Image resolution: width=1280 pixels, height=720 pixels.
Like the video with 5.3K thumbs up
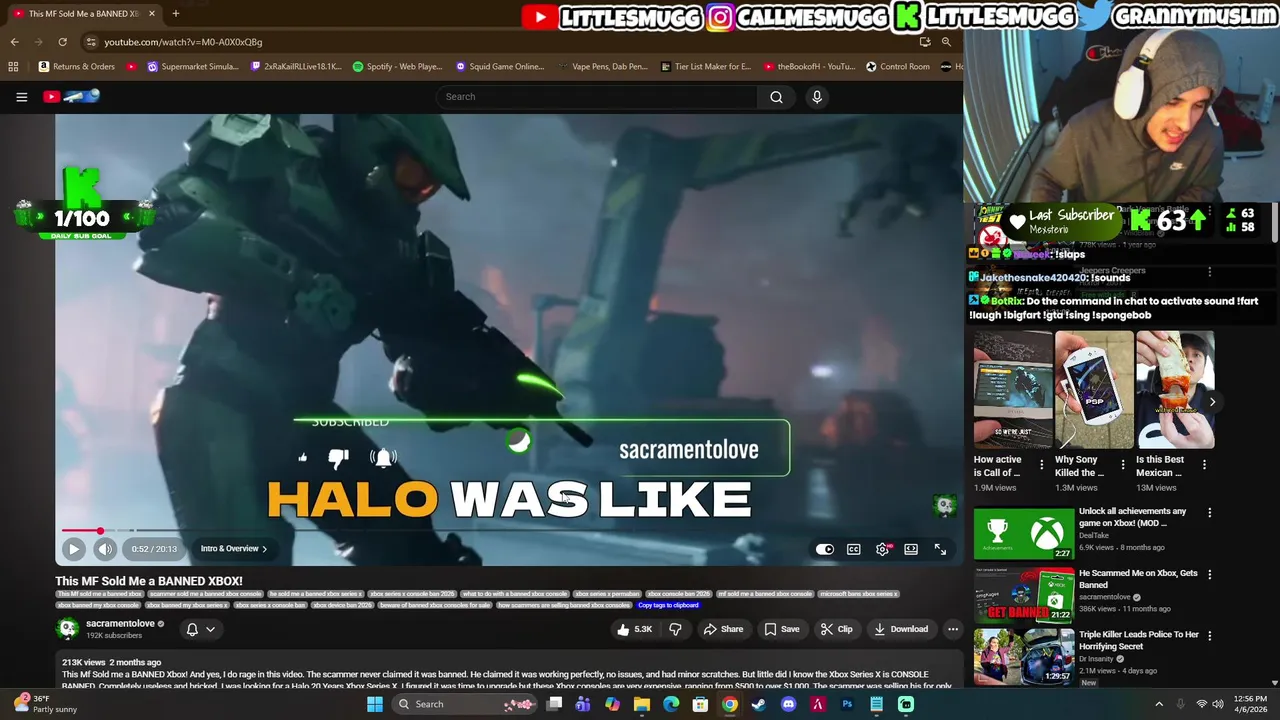[635, 629]
